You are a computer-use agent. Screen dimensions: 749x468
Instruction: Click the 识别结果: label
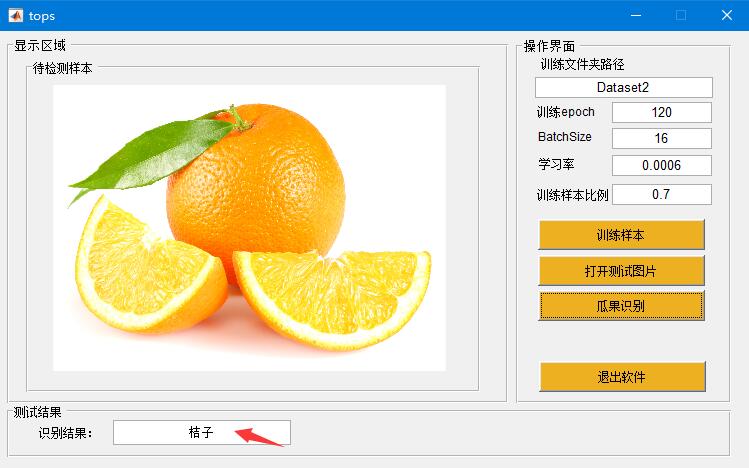[65, 433]
